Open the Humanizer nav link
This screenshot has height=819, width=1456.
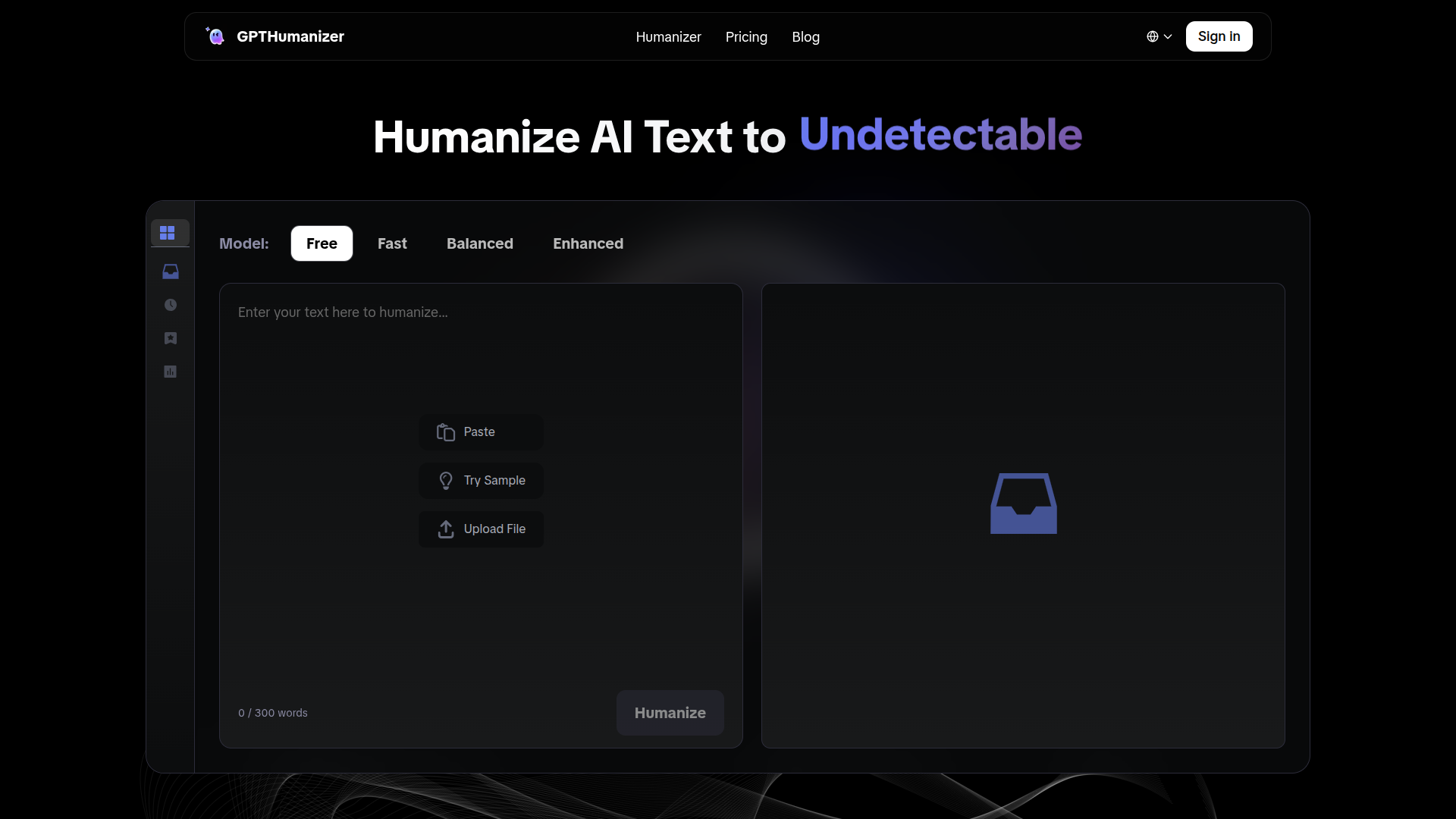(x=668, y=37)
